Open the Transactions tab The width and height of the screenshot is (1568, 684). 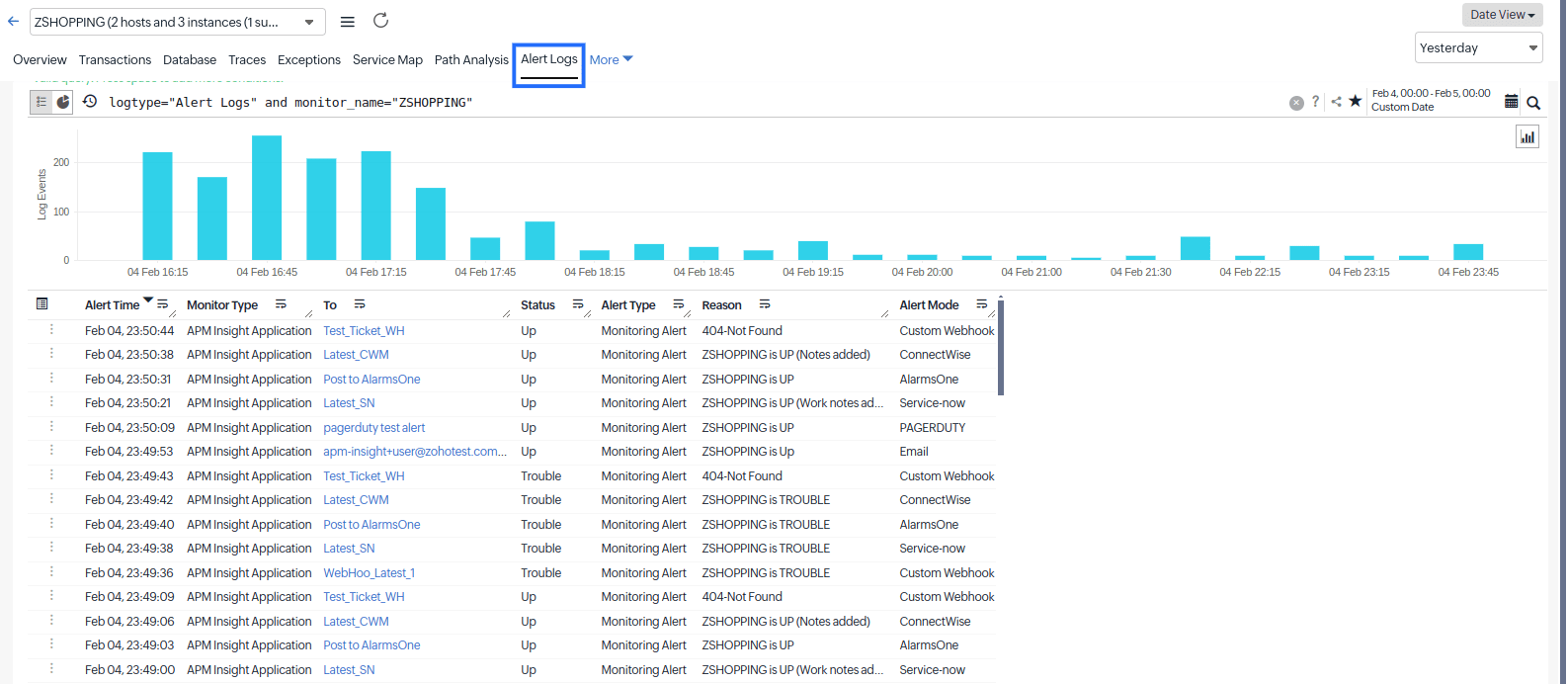click(x=115, y=59)
